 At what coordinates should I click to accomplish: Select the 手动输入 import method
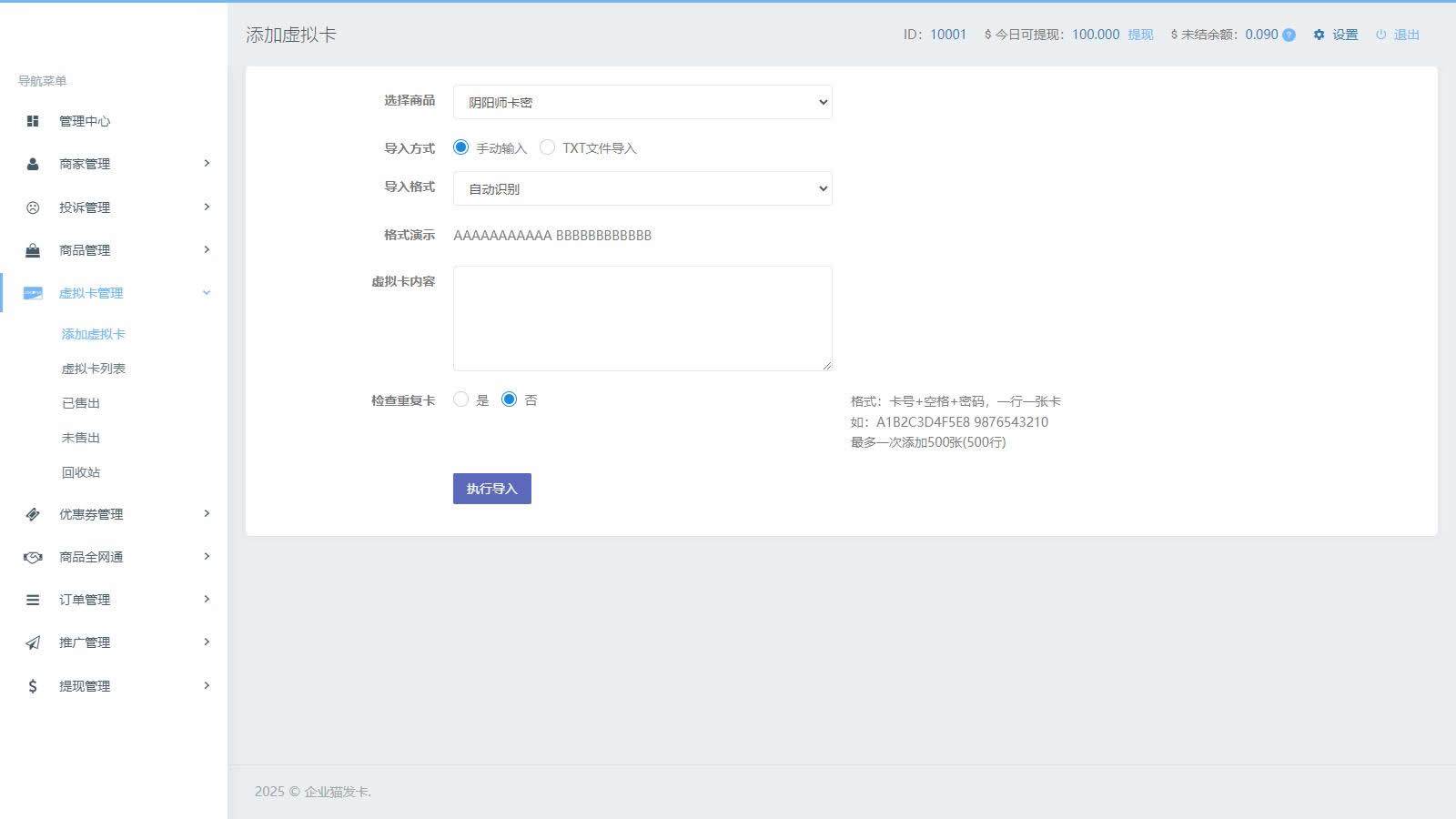pyautogui.click(x=461, y=147)
